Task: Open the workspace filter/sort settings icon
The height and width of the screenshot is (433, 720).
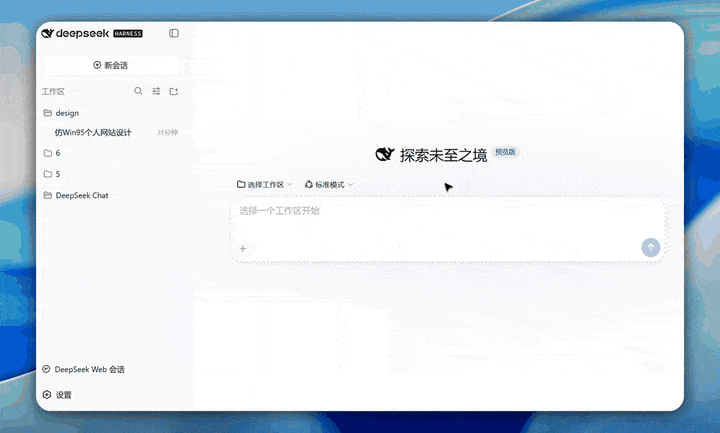Action: pos(156,91)
